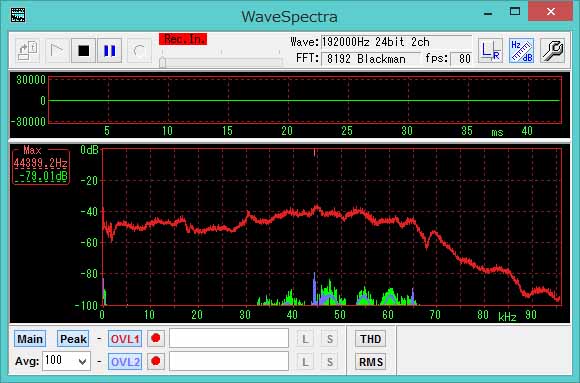Click the grayed-out loop repeat icon
This screenshot has width=580, height=383.
click(x=139, y=50)
